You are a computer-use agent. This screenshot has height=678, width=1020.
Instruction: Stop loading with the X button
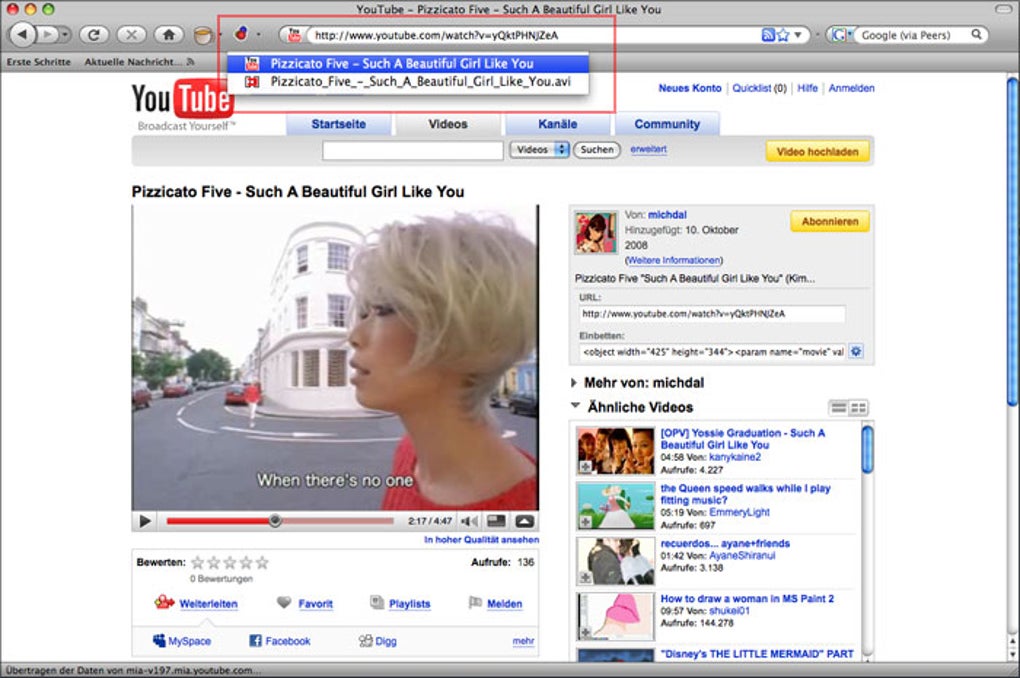pyautogui.click(x=131, y=34)
